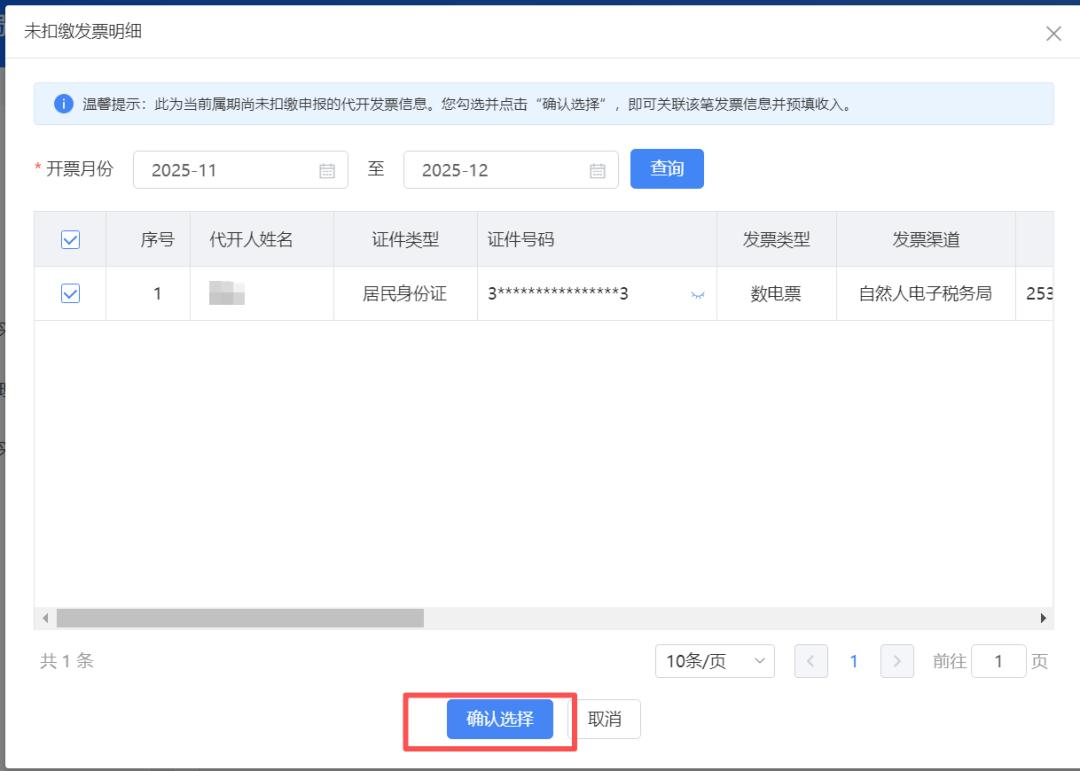The height and width of the screenshot is (771, 1080).
Task: Expand the 10条/页 page size dropdown
Action: coord(714,661)
